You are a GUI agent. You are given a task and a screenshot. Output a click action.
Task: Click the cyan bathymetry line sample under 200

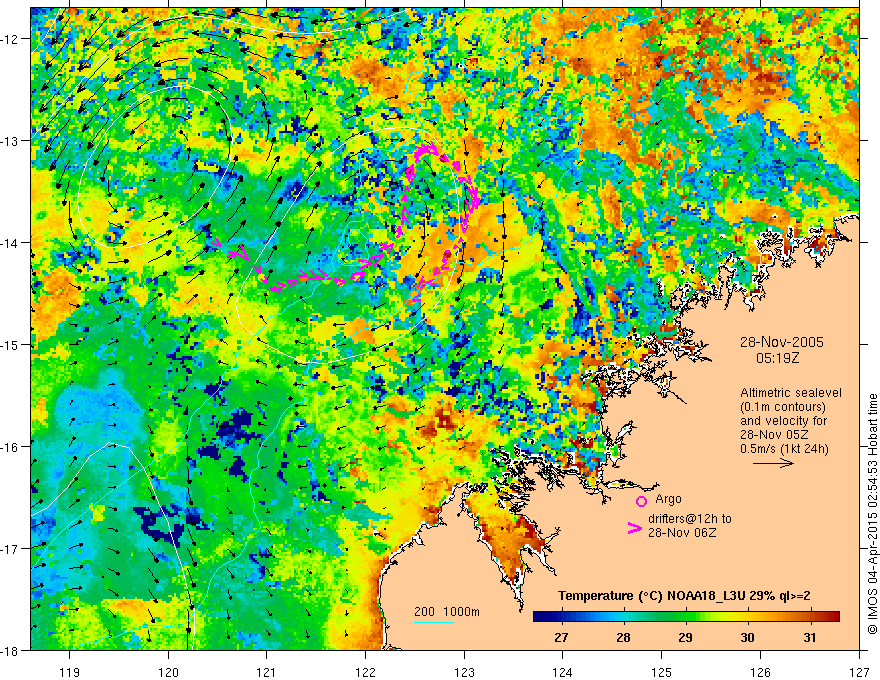pos(433,622)
